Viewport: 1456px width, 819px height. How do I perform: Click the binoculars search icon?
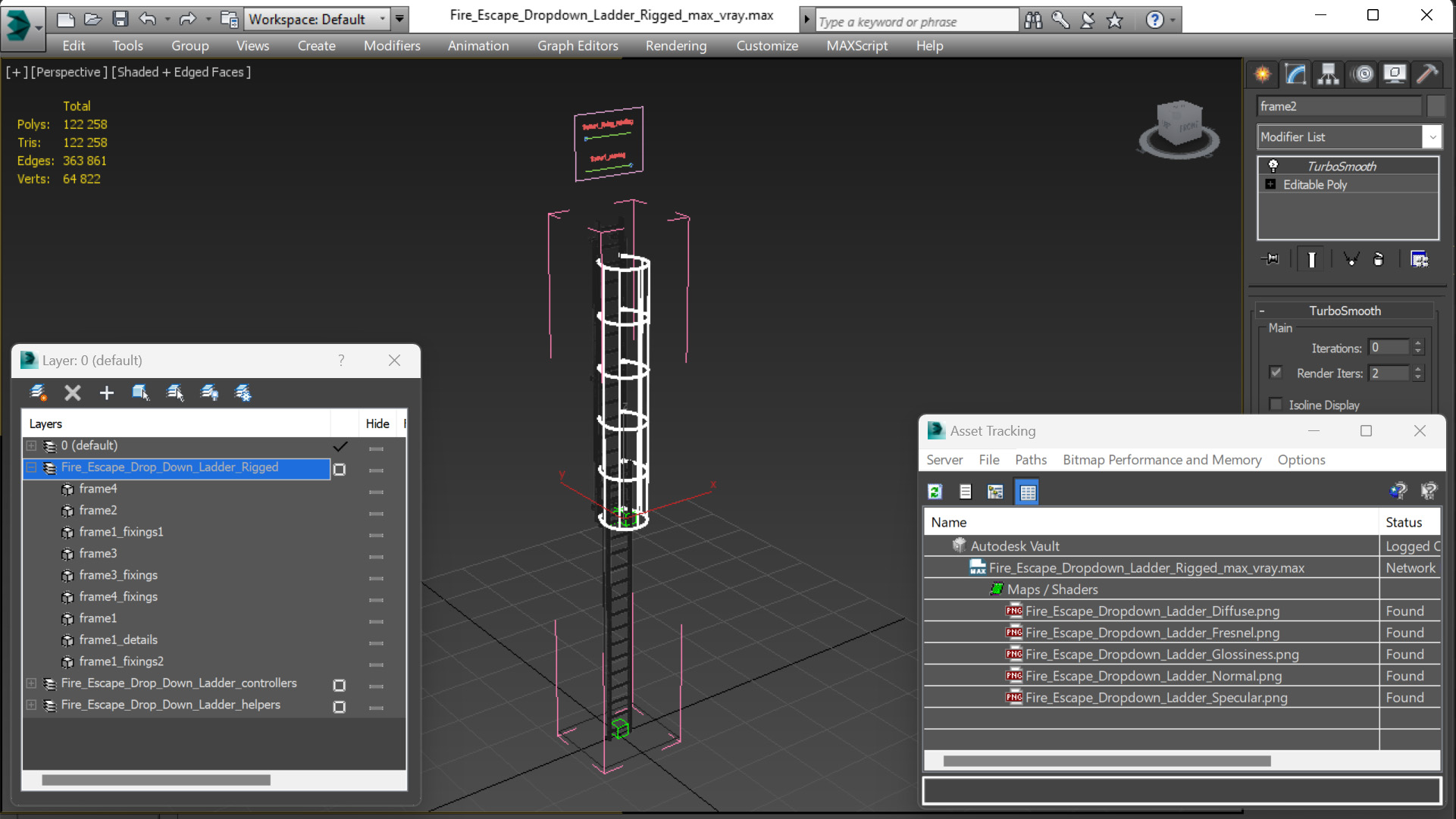[x=1033, y=20]
